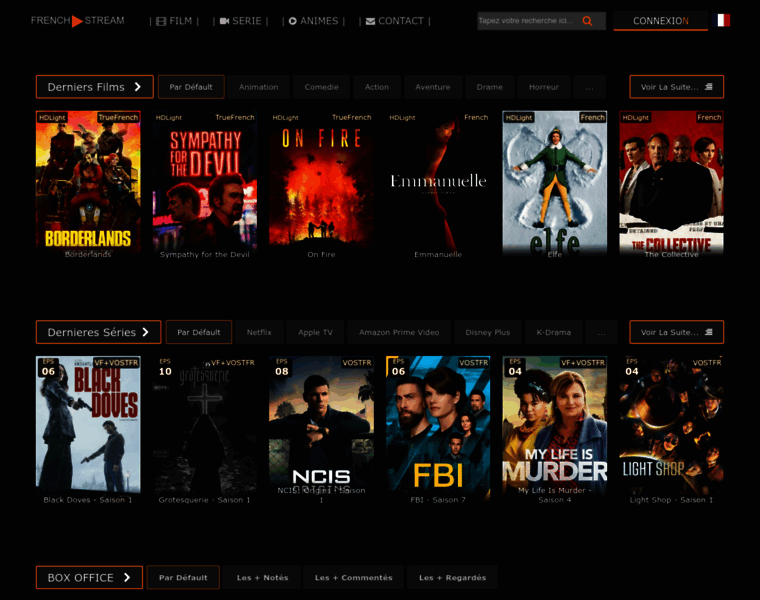Open Sympathy for the Devil poster

coord(205,182)
